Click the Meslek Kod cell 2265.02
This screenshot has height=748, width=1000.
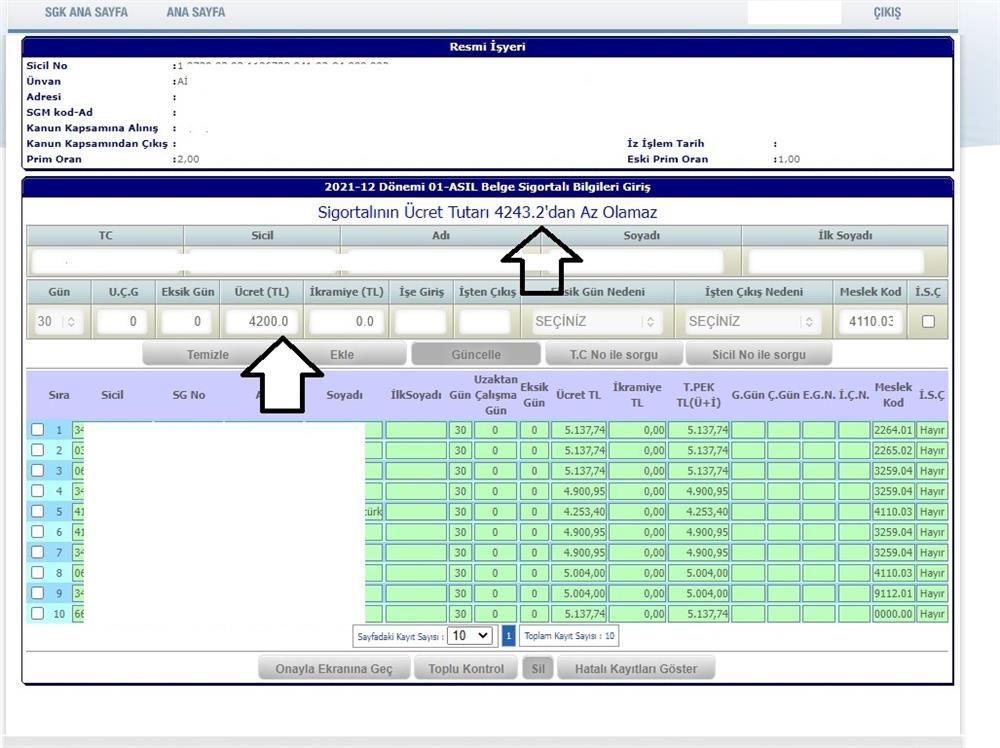tap(893, 450)
